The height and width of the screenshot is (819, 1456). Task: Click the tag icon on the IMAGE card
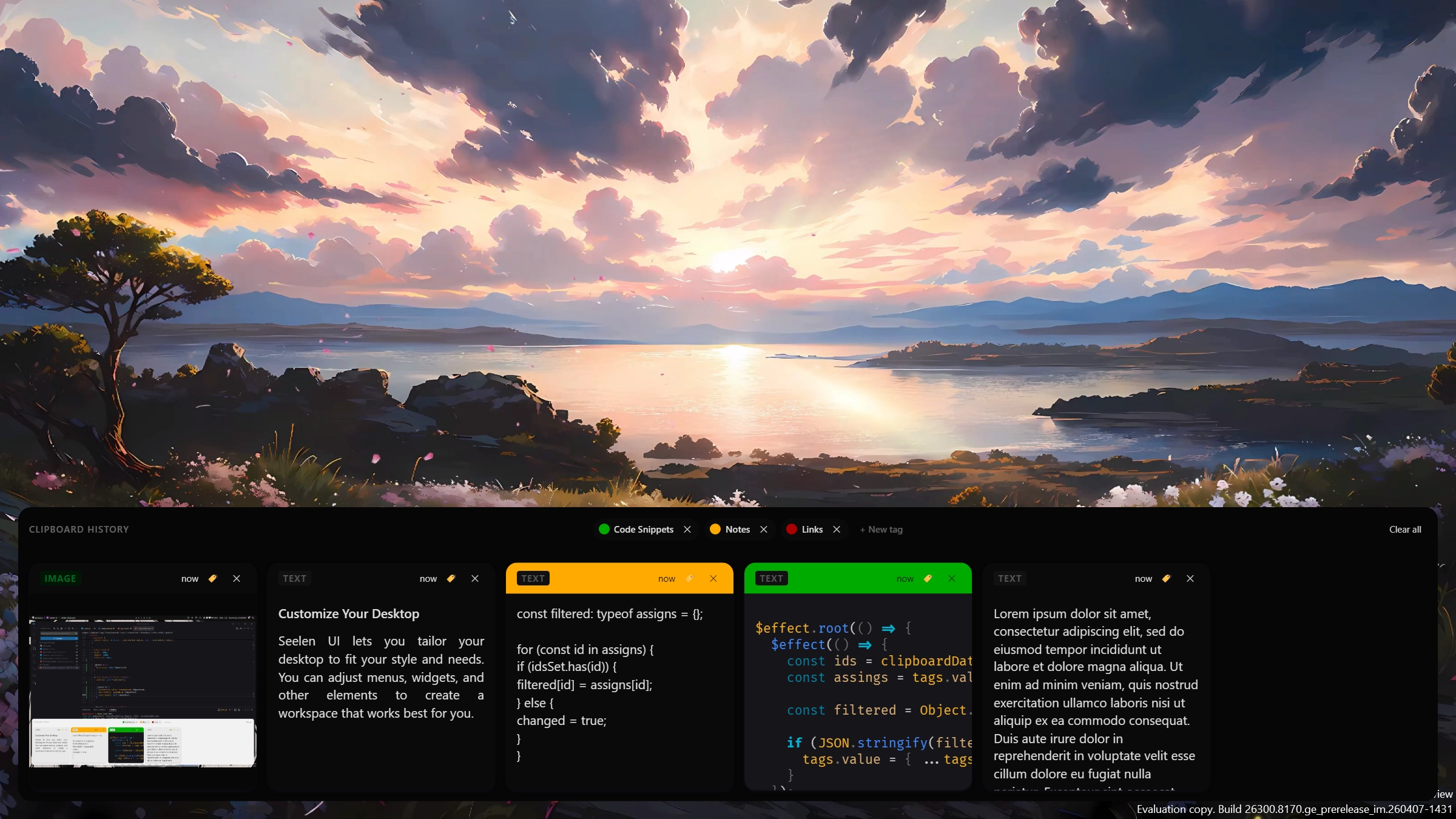[212, 578]
